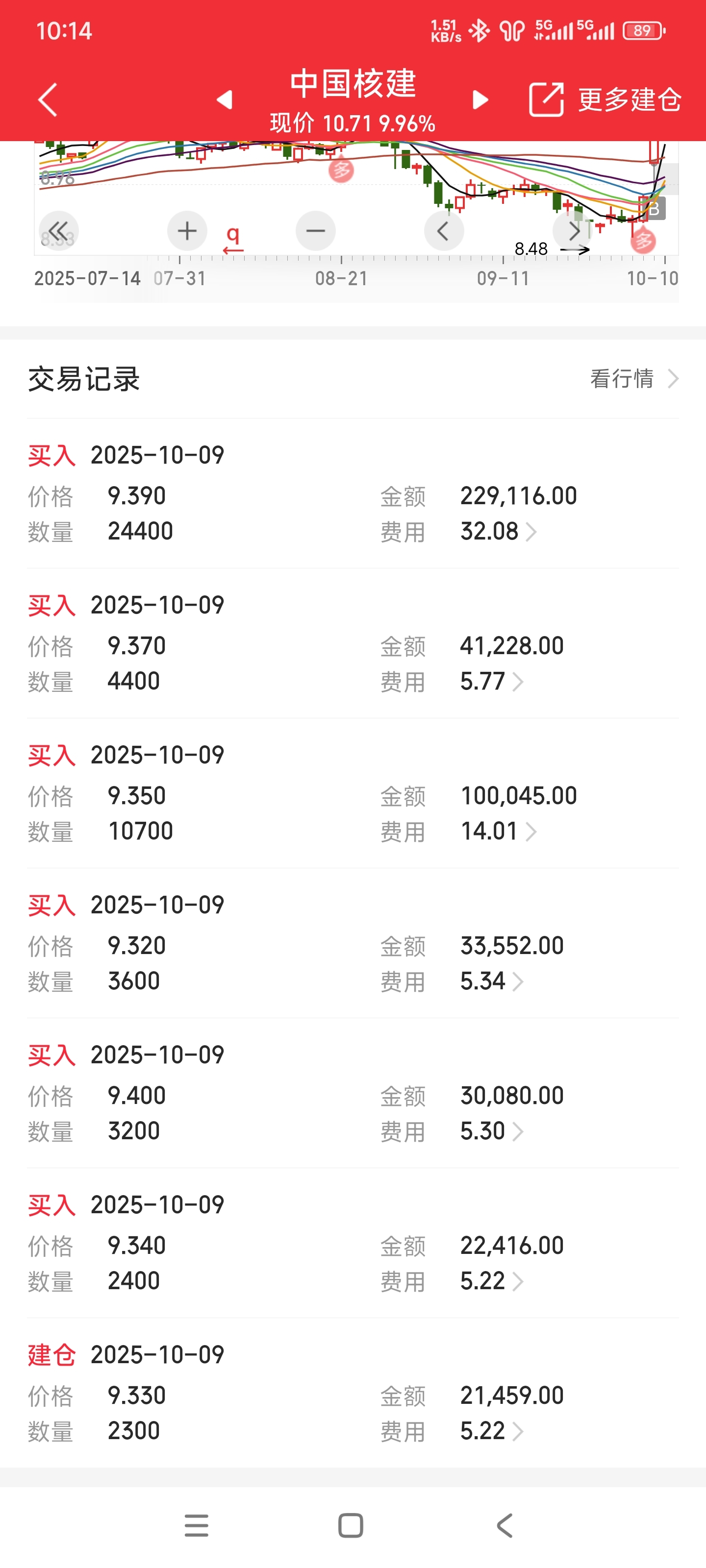Expand fee details for 5.77
706x1568 pixels.
click(518, 682)
